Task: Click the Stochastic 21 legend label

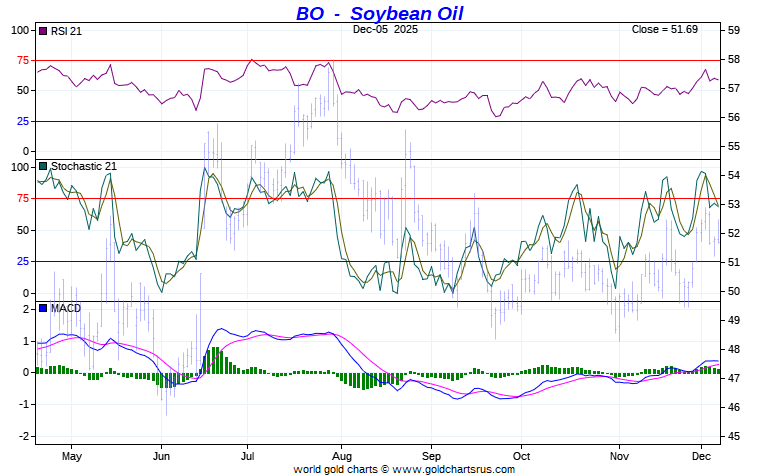Action: (84, 166)
